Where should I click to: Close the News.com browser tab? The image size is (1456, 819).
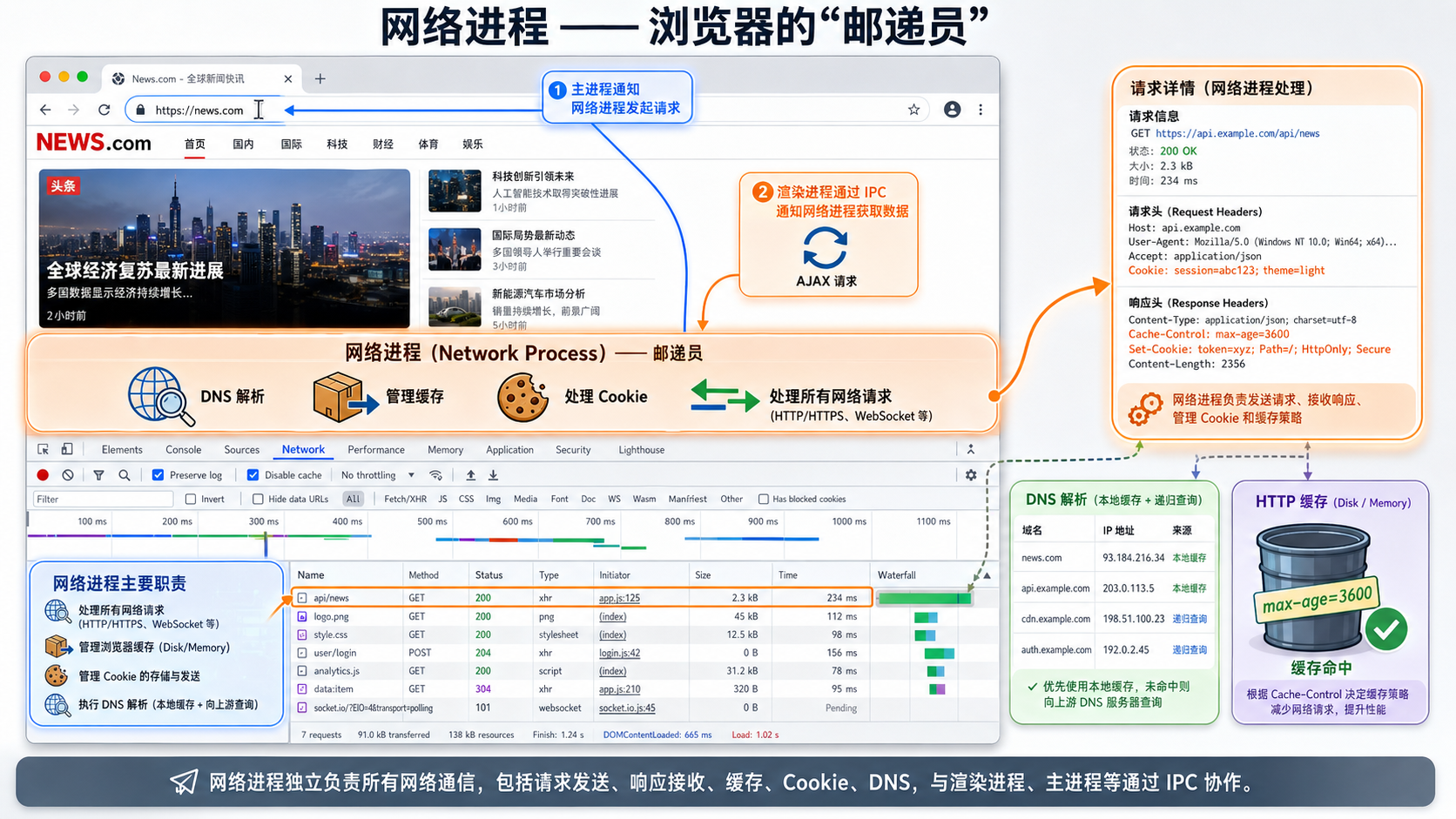coord(288,78)
